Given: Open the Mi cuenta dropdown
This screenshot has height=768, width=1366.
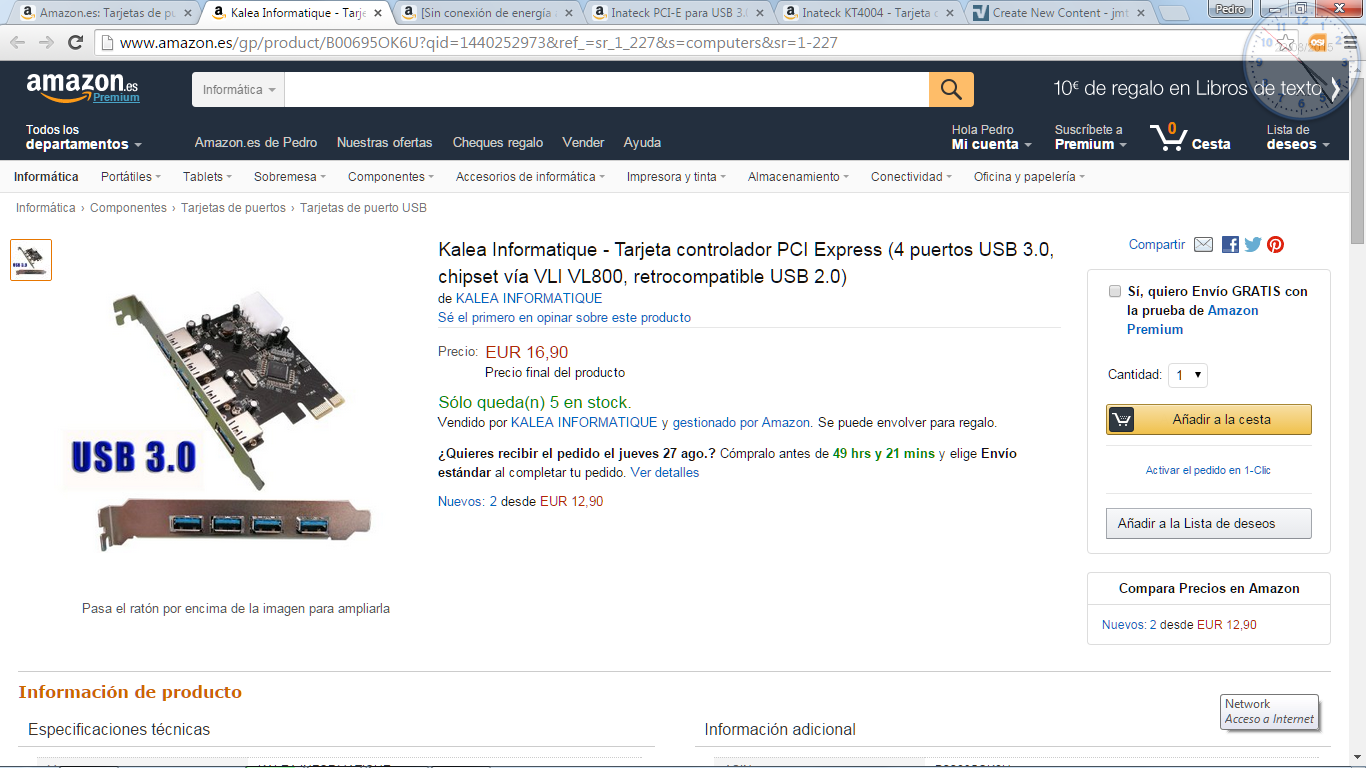Looking at the screenshot, I should (991, 137).
